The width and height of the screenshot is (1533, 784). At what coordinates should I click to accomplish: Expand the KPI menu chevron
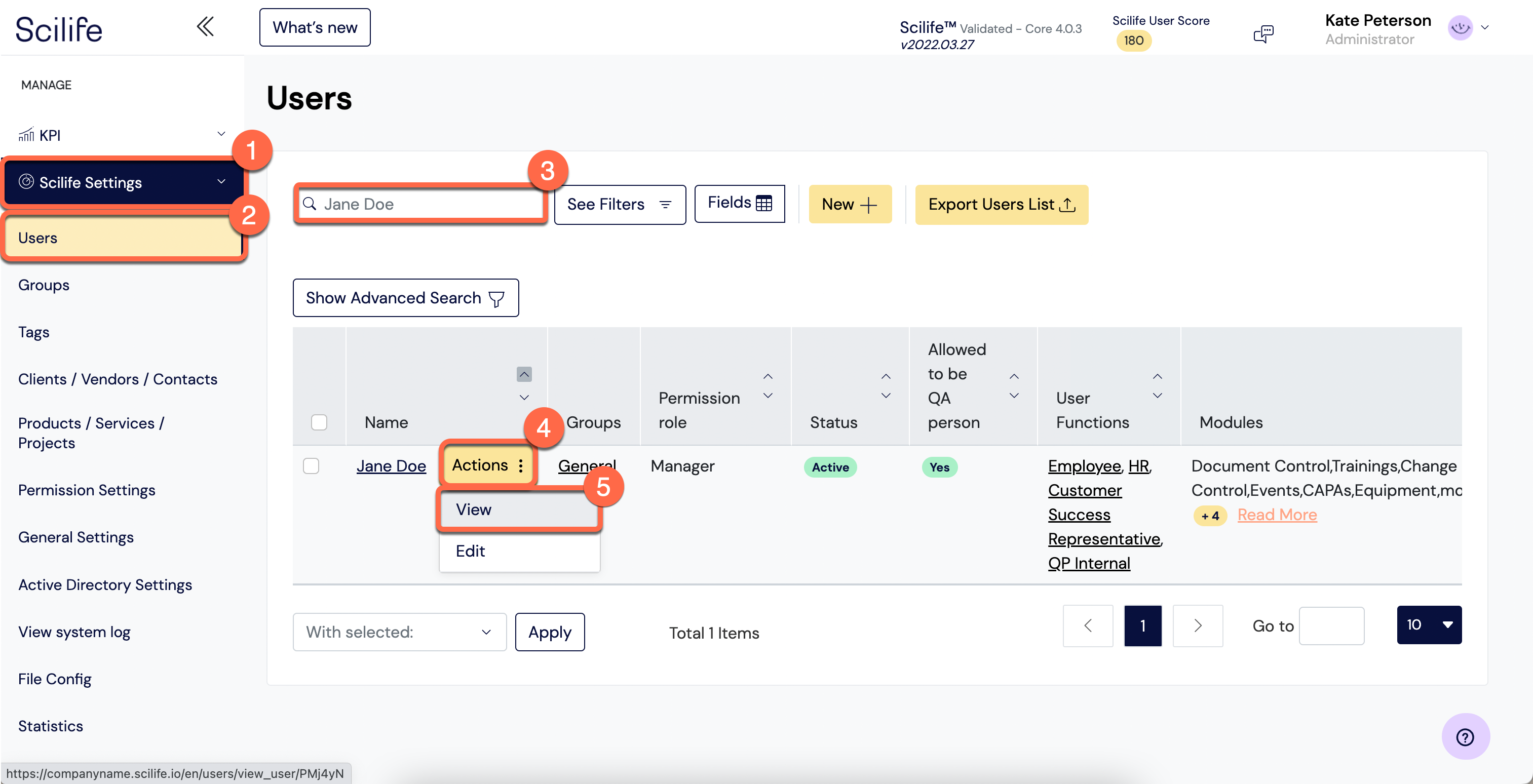[221, 134]
